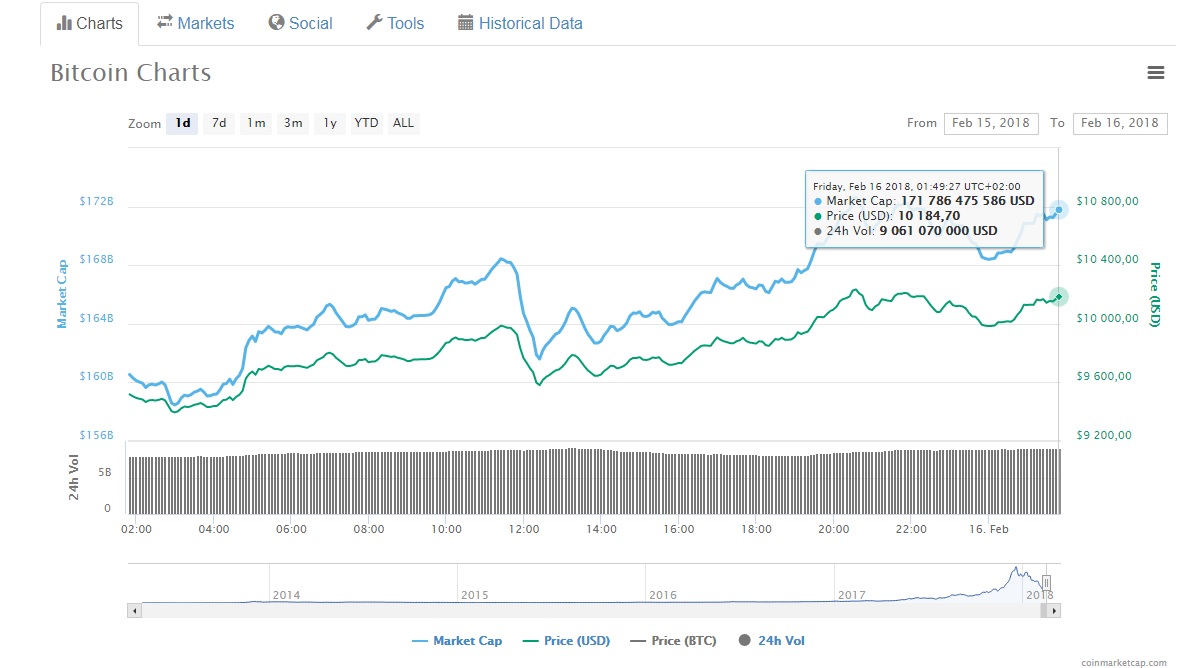The width and height of the screenshot is (1194, 668).
Task: Open the Historical Data tab
Action: click(520, 23)
